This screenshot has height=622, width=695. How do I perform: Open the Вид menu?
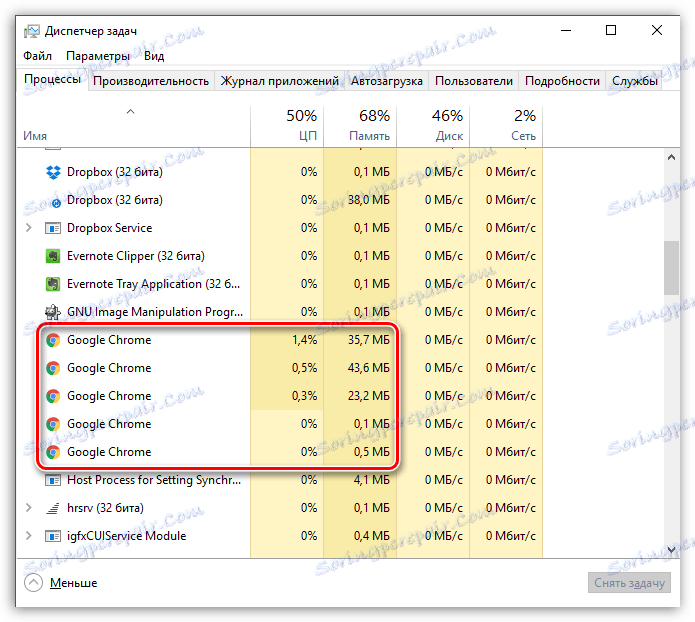(x=154, y=56)
